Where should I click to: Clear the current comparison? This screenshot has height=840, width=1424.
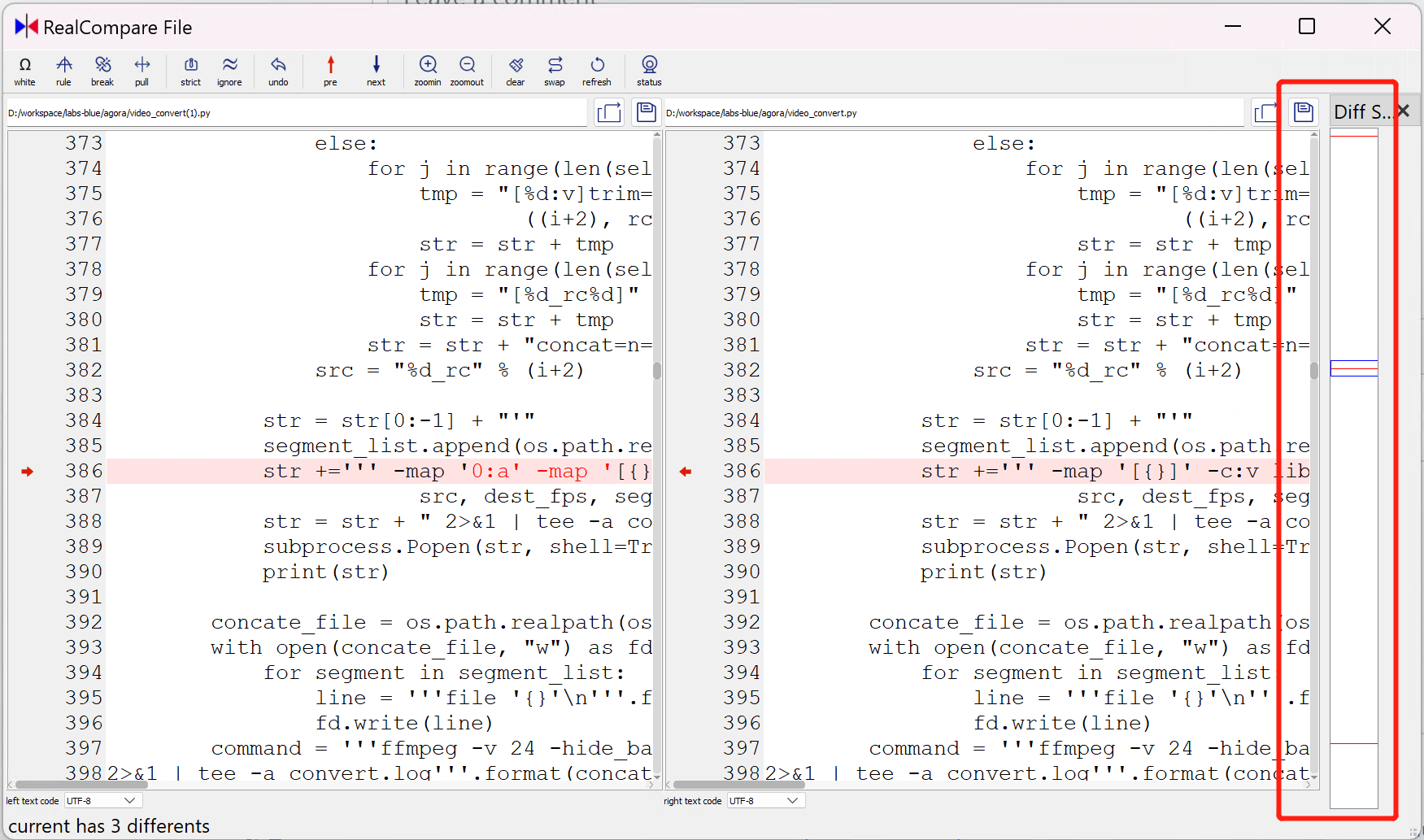point(515,71)
